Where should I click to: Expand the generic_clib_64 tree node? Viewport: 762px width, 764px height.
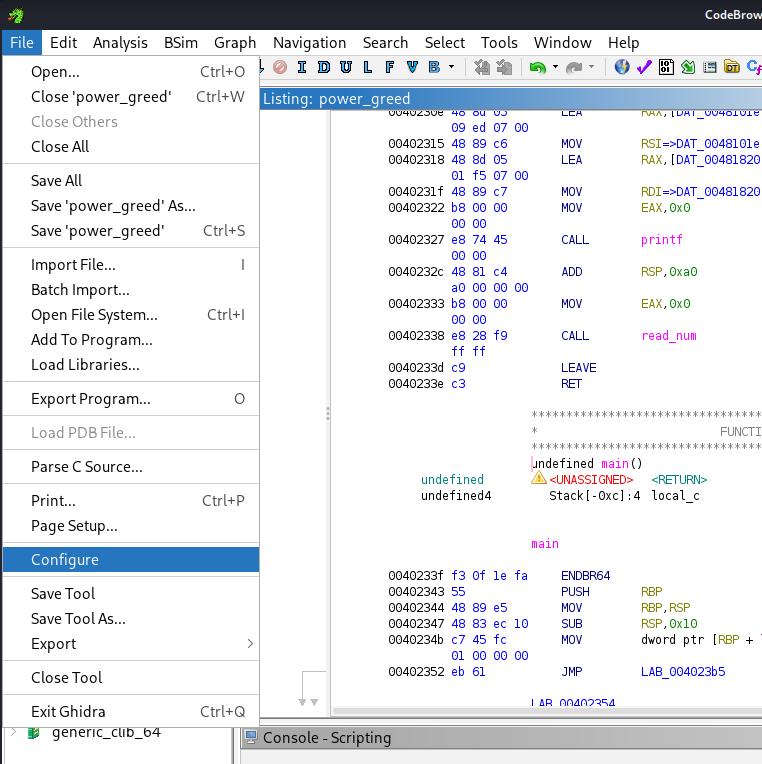pyautogui.click(x=14, y=732)
